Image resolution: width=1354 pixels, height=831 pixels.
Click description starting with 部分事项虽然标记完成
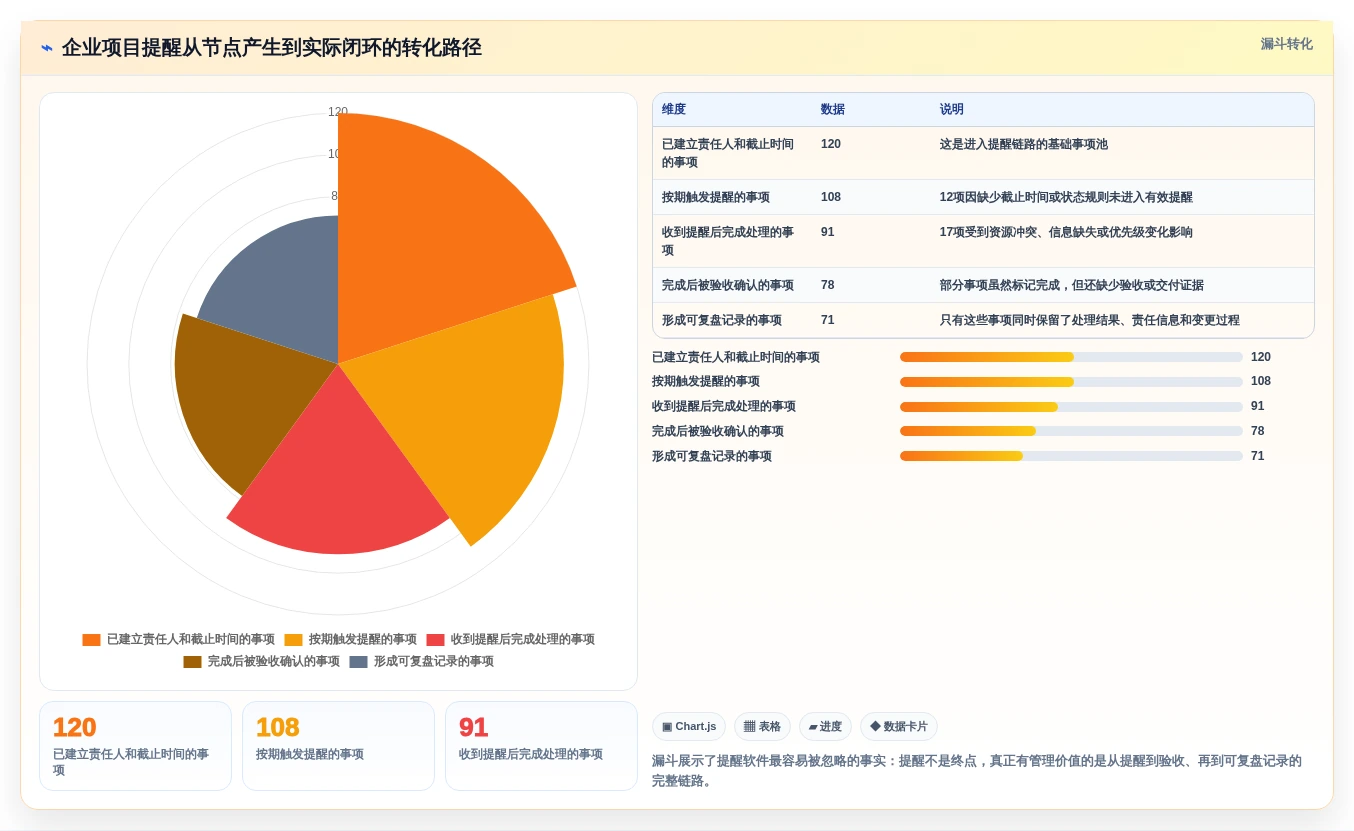coord(1072,286)
